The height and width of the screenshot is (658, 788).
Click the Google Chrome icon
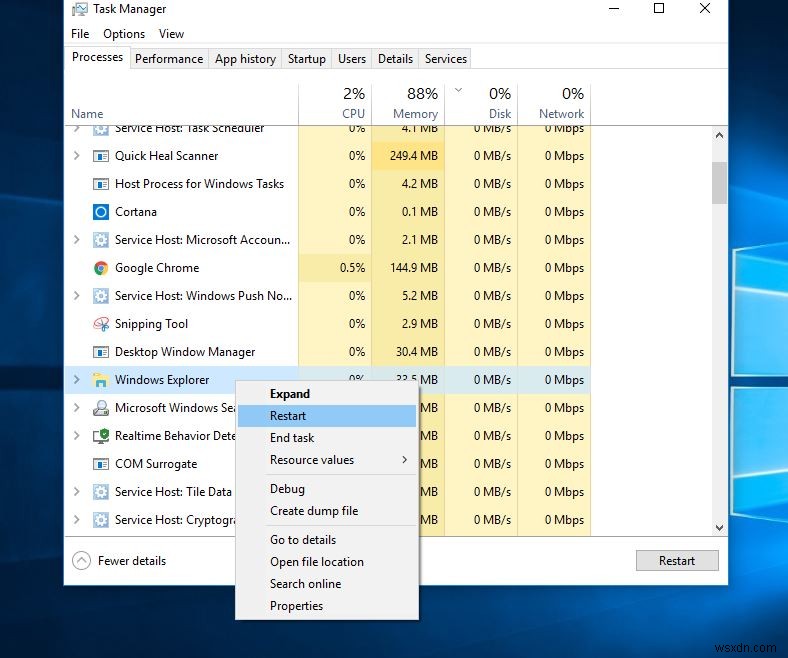[101, 268]
